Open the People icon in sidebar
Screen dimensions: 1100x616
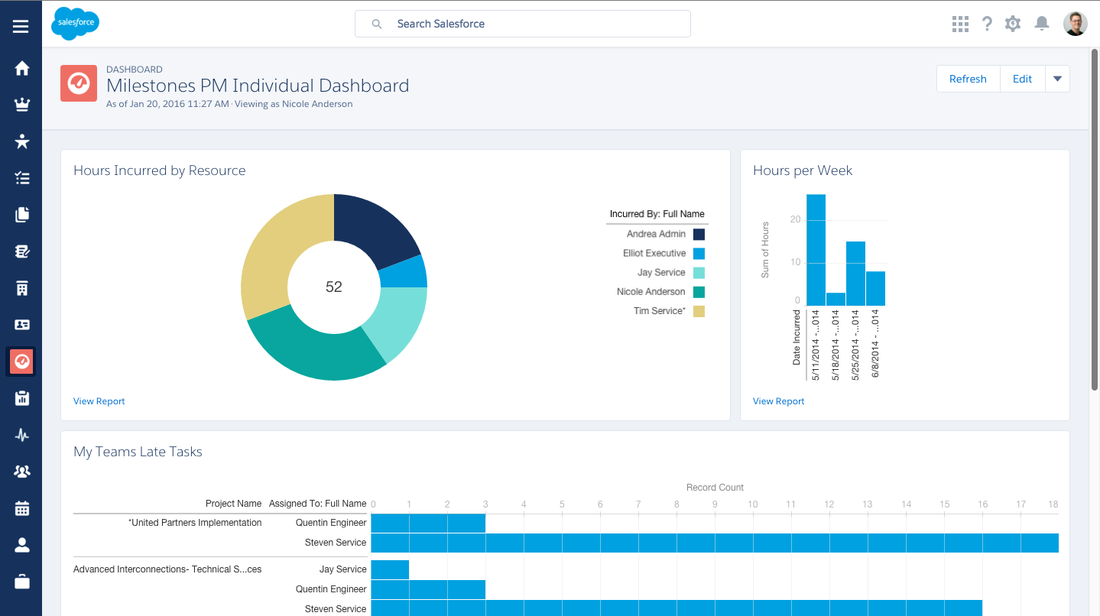point(22,545)
